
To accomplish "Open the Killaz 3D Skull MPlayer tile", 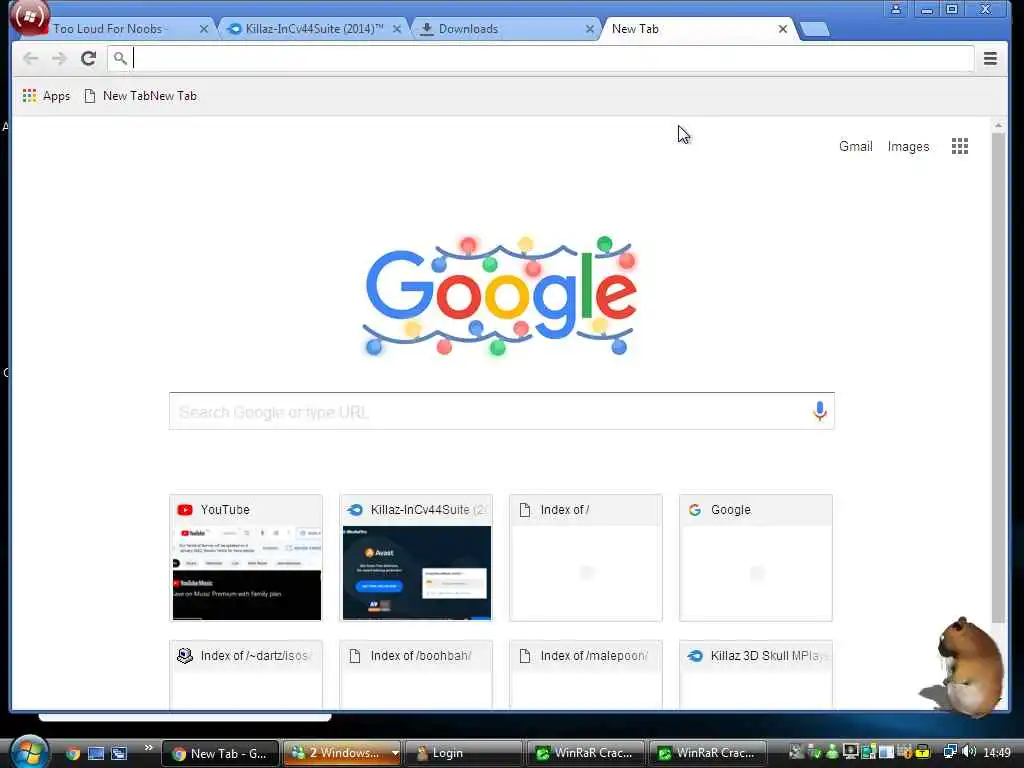I will click(756, 675).
